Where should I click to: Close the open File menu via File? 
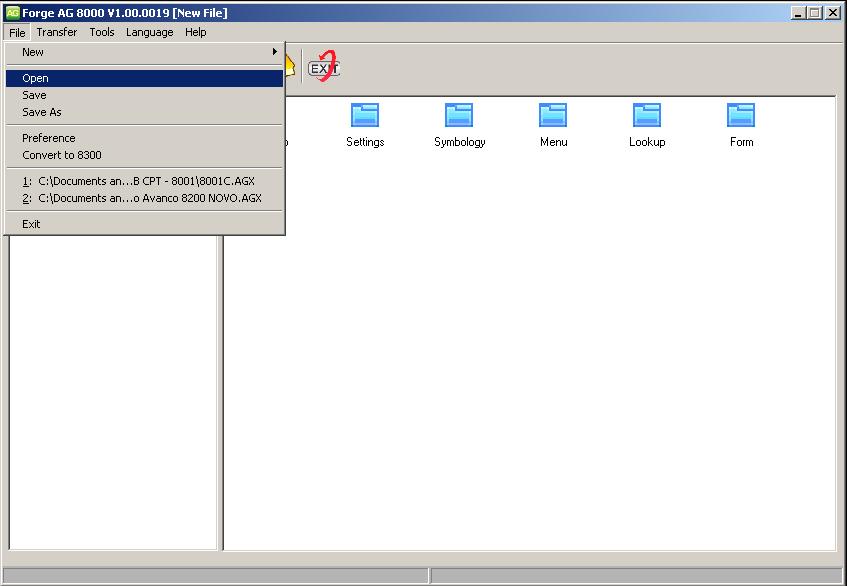tap(17, 32)
